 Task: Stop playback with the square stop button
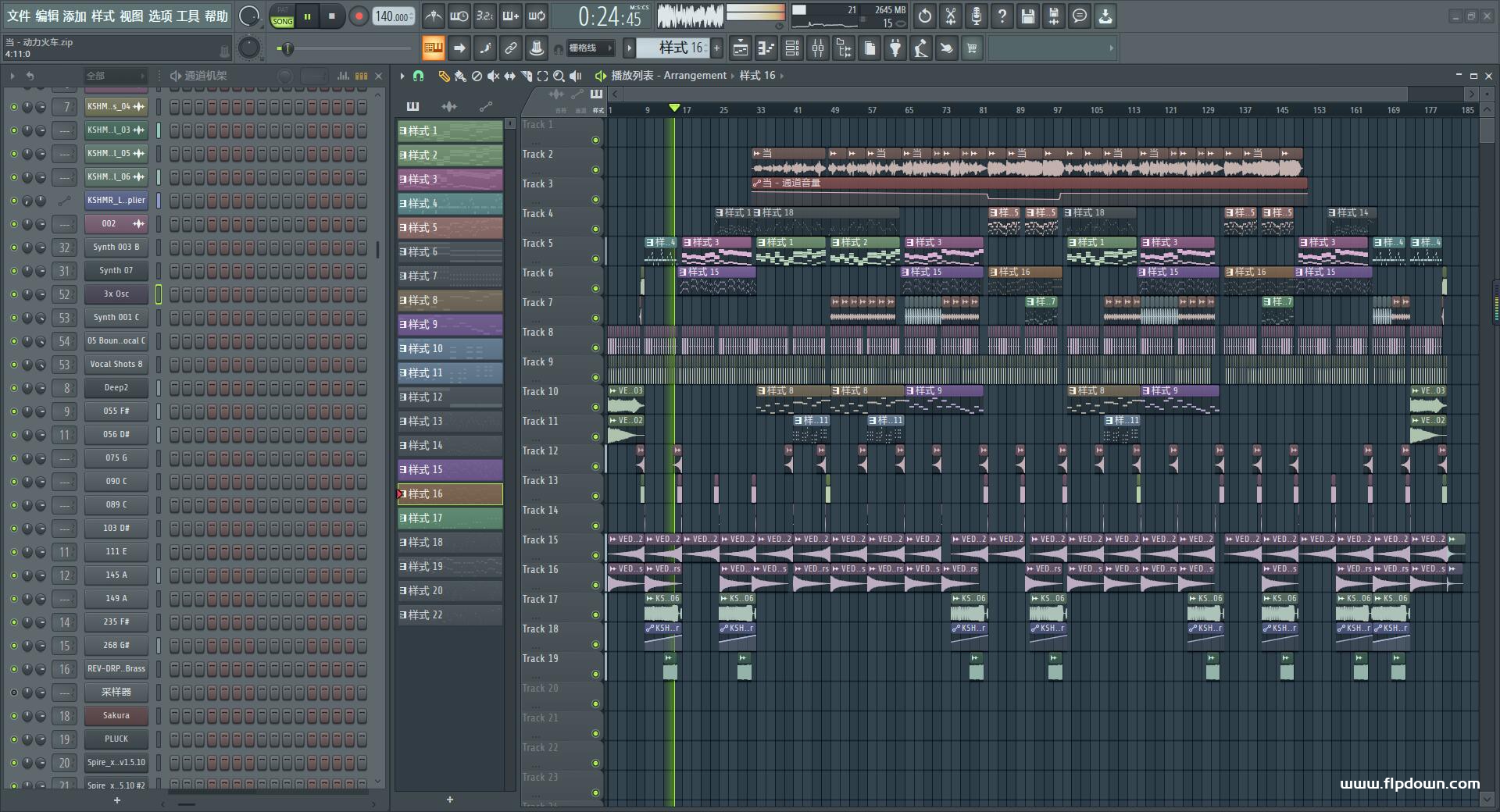click(332, 16)
